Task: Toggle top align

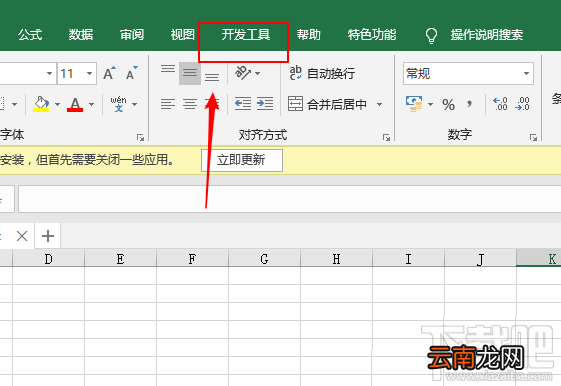Action: (168, 69)
